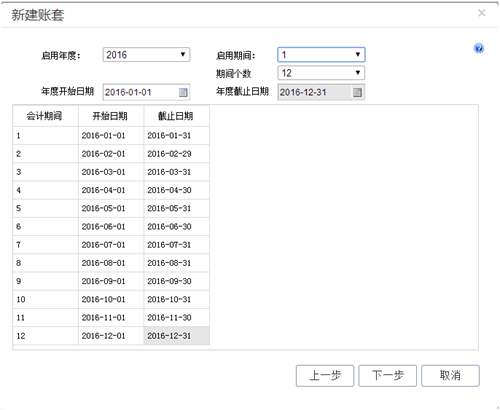
Task: Expand the 启用期间 dropdown
Action: click(358, 54)
